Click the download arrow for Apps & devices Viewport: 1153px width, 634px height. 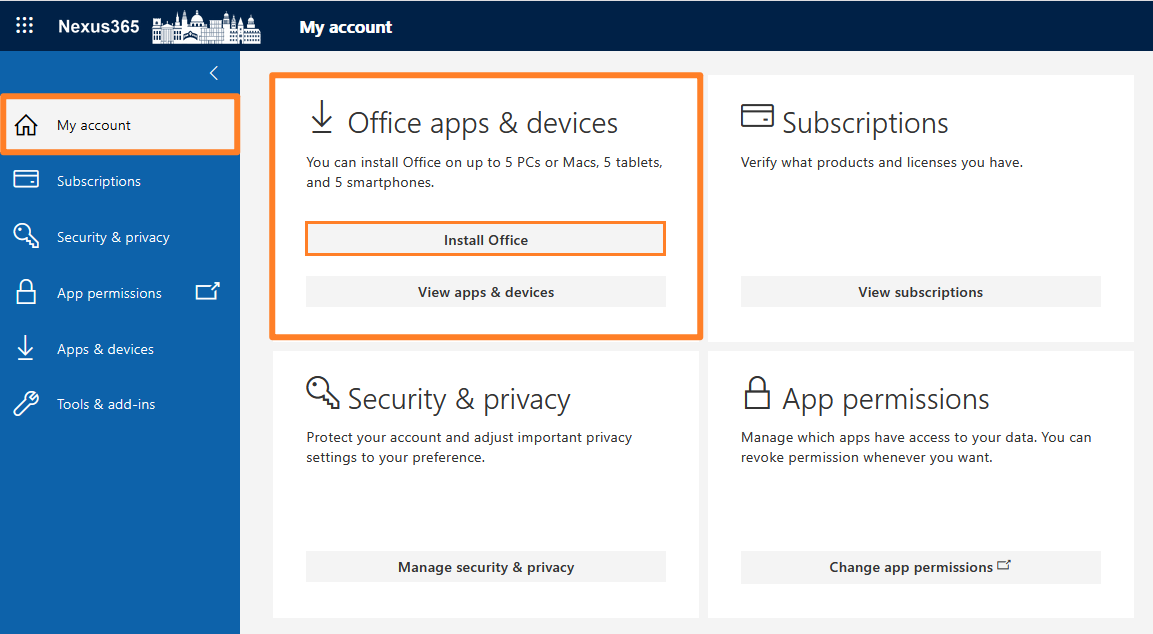pos(25,348)
